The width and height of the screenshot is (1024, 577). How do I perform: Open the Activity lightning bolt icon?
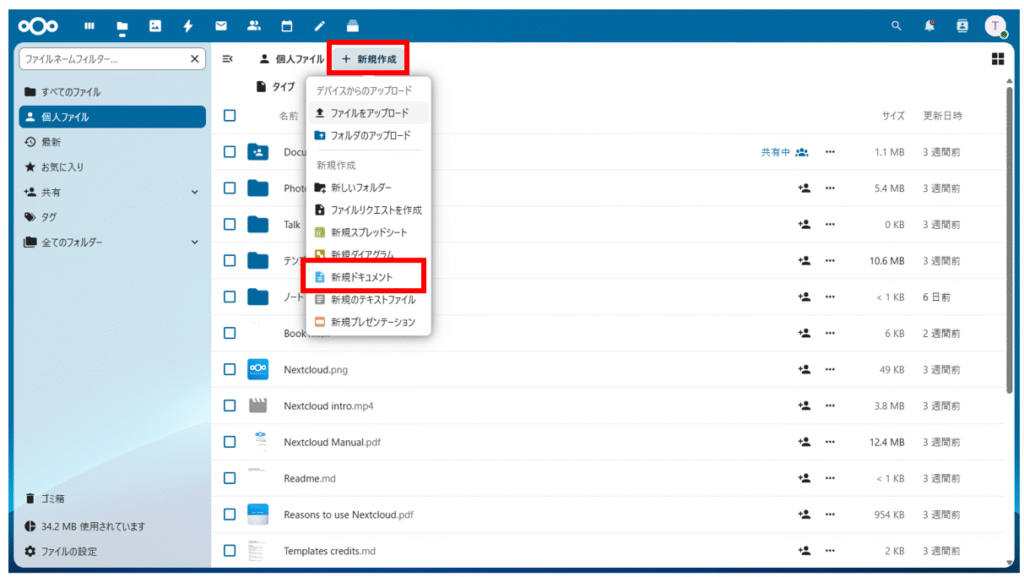tap(187, 26)
